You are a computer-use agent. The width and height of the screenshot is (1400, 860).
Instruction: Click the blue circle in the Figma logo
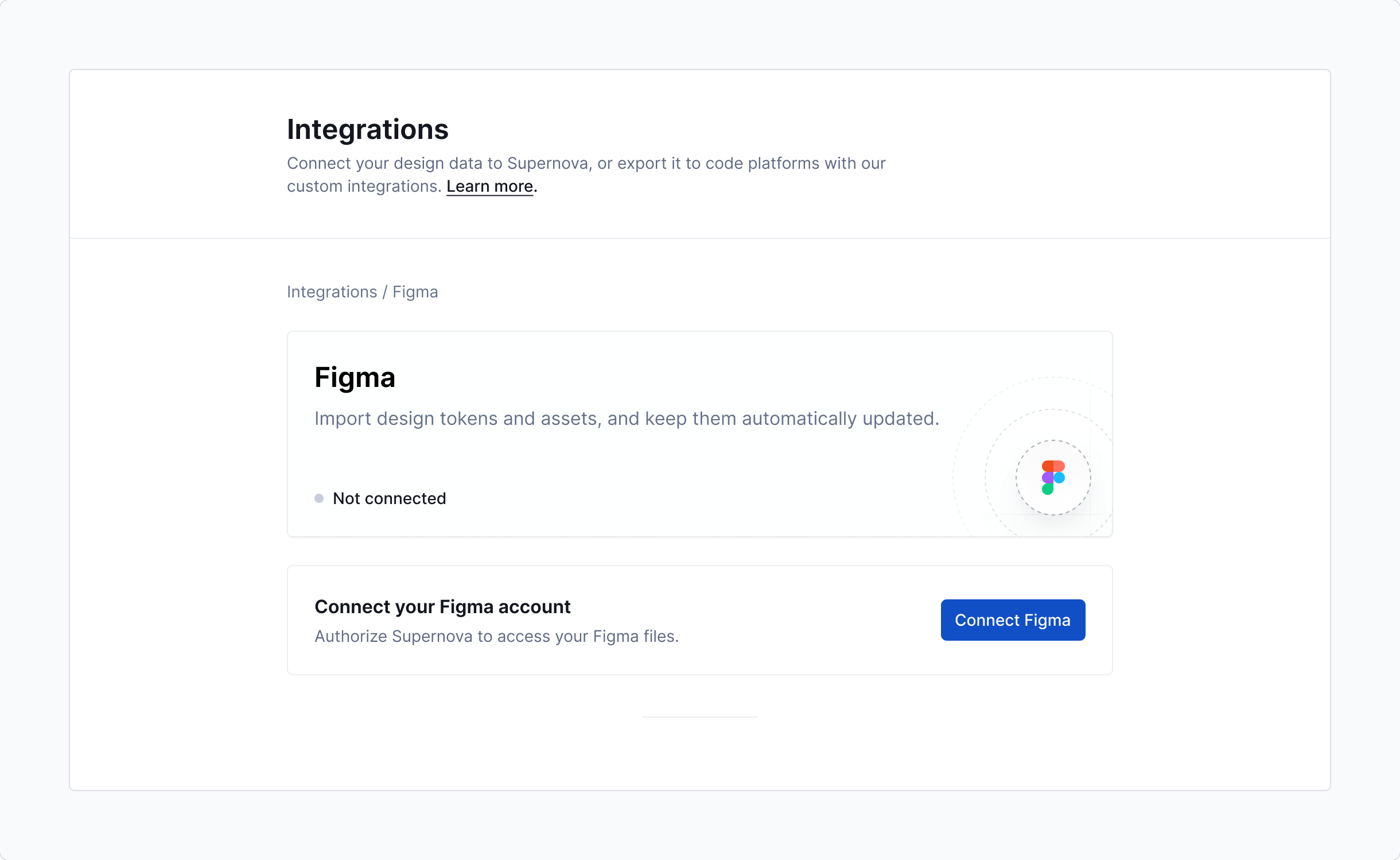pyautogui.click(x=1059, y=478)
